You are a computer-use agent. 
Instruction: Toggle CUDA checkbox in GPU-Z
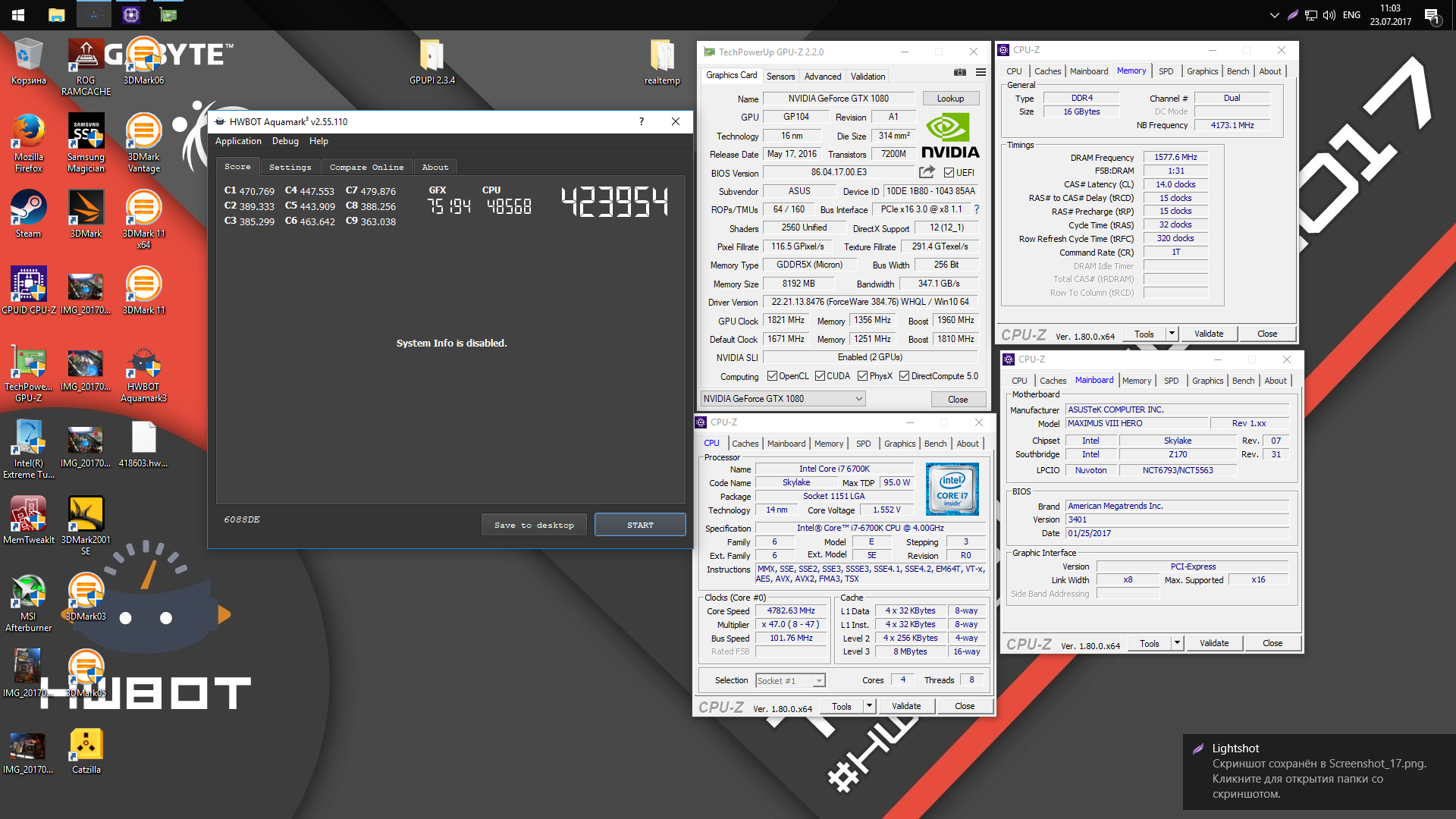pos(820,376)
